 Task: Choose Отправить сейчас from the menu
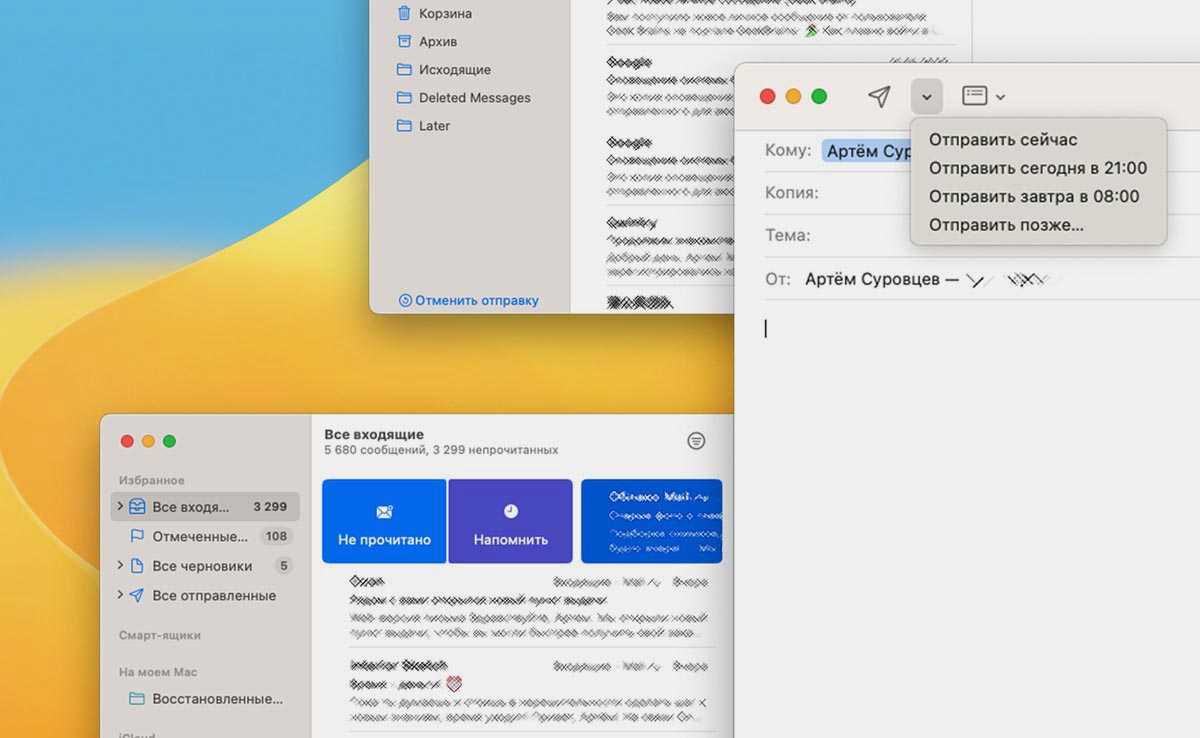click(x=1002, y=140)
